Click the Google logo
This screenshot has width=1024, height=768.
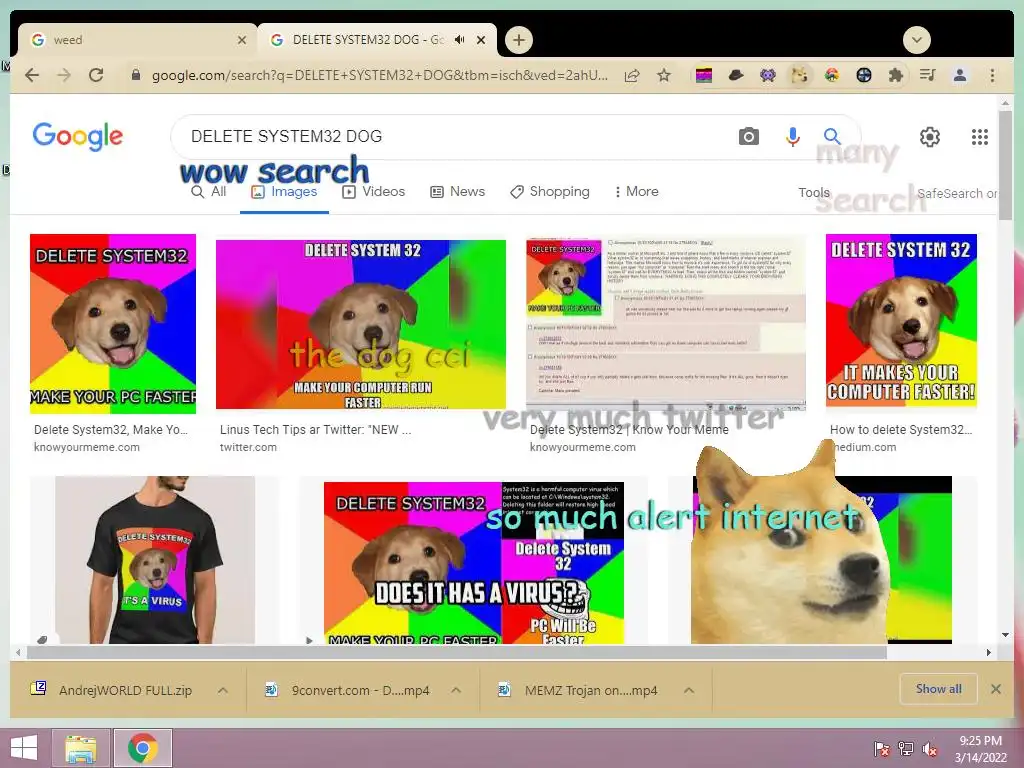click(x=78, y=136)
